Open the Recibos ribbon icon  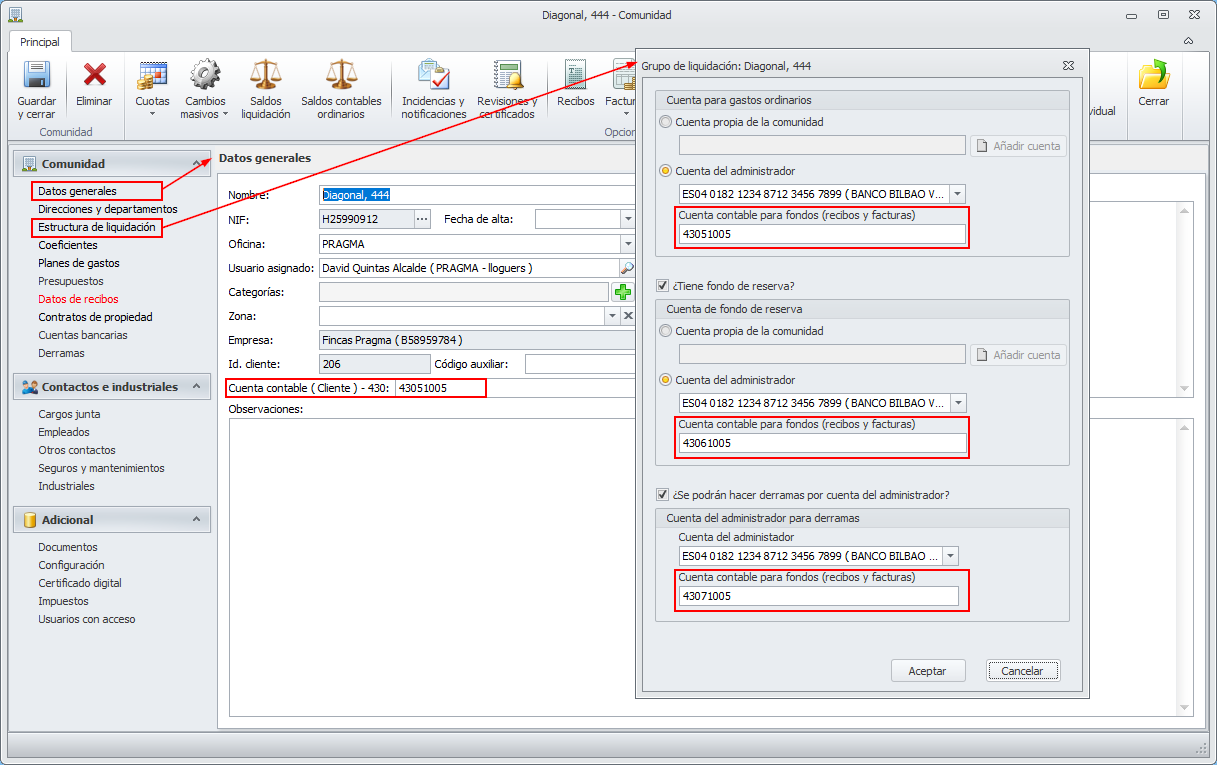[x=576, y=76]
